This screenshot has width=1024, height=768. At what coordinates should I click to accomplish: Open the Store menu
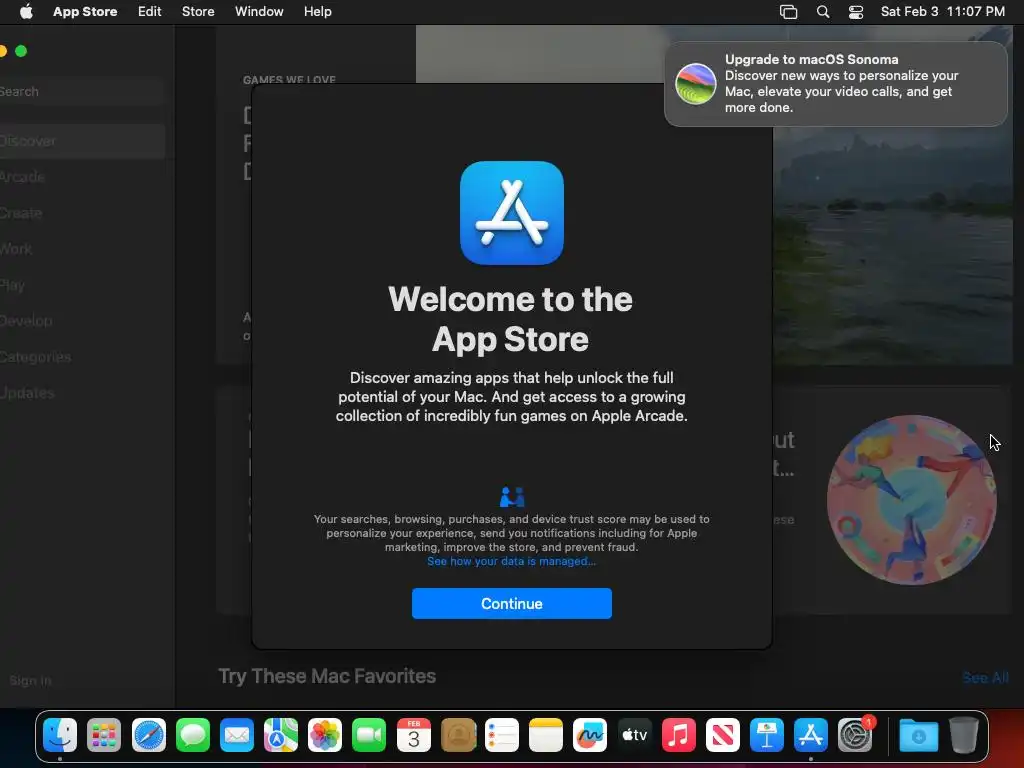tap(198, 12)
